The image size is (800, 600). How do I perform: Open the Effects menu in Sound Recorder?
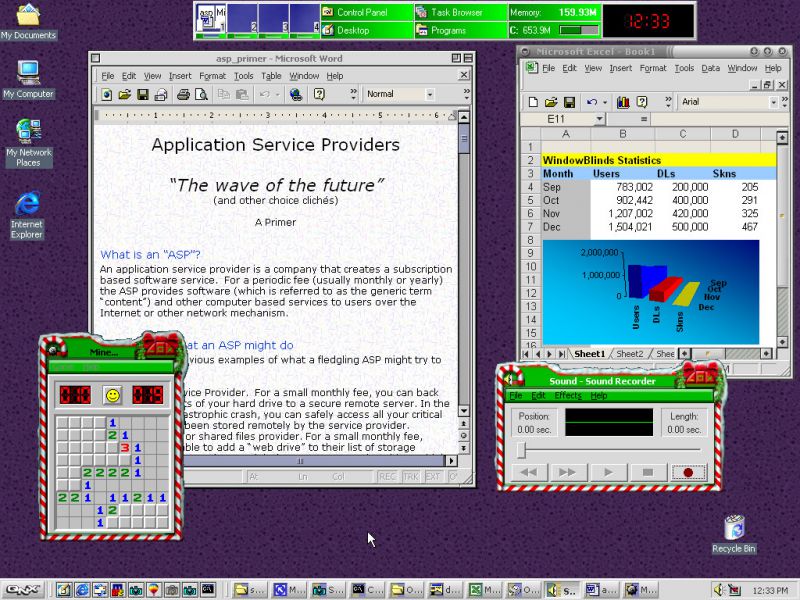tap(567, 395)
